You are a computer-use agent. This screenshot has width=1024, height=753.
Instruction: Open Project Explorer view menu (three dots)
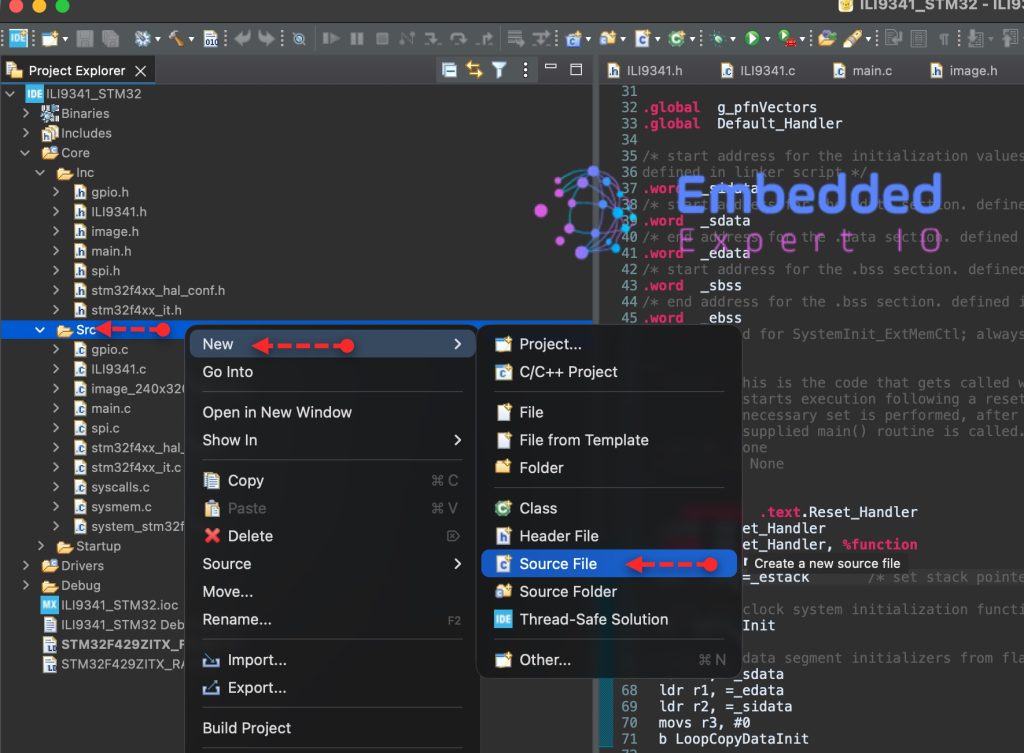tap(525, 70)
